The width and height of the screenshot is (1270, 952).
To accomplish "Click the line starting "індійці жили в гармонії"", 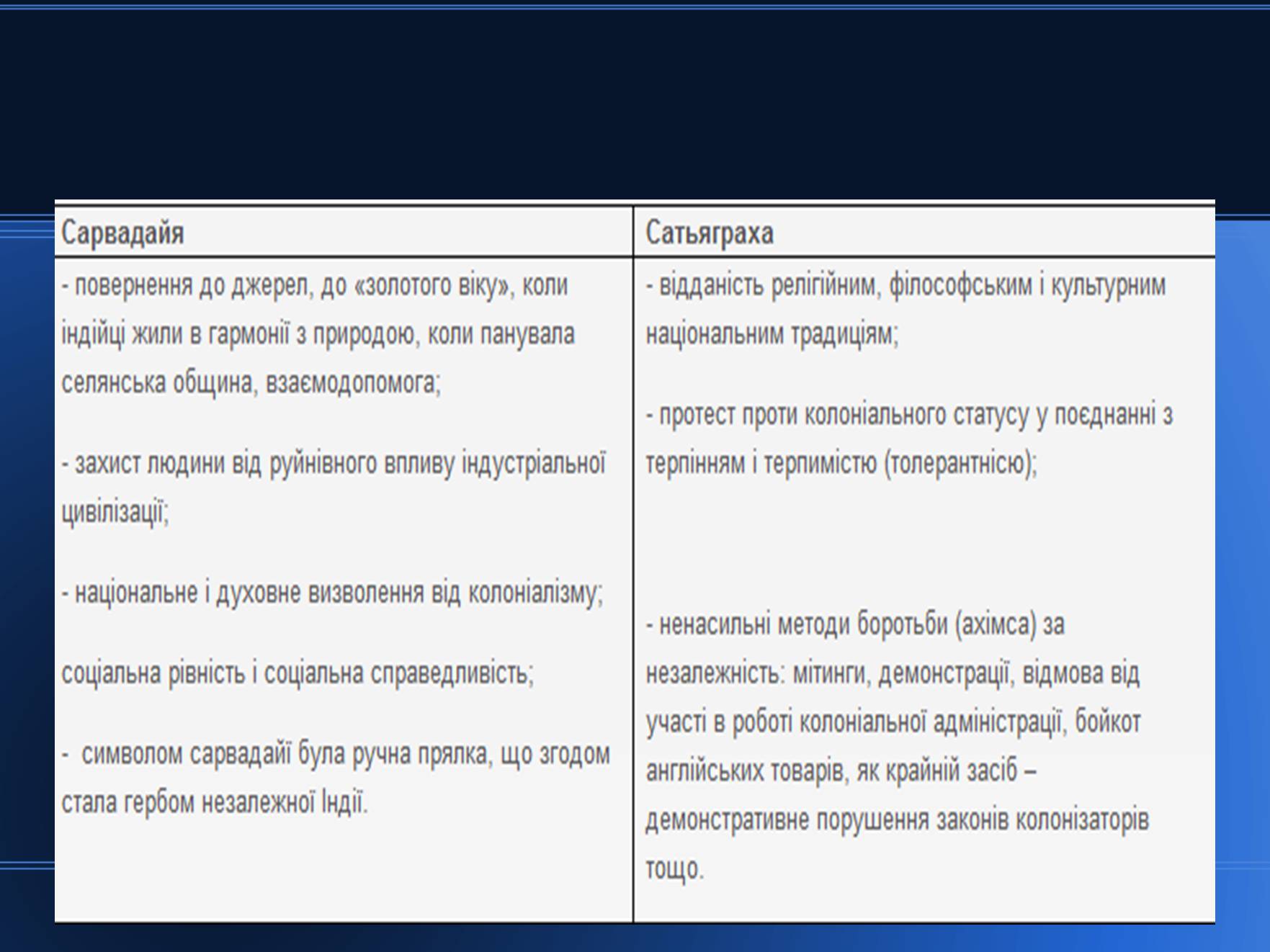I will pyautogui.click(x=318, y=335).
